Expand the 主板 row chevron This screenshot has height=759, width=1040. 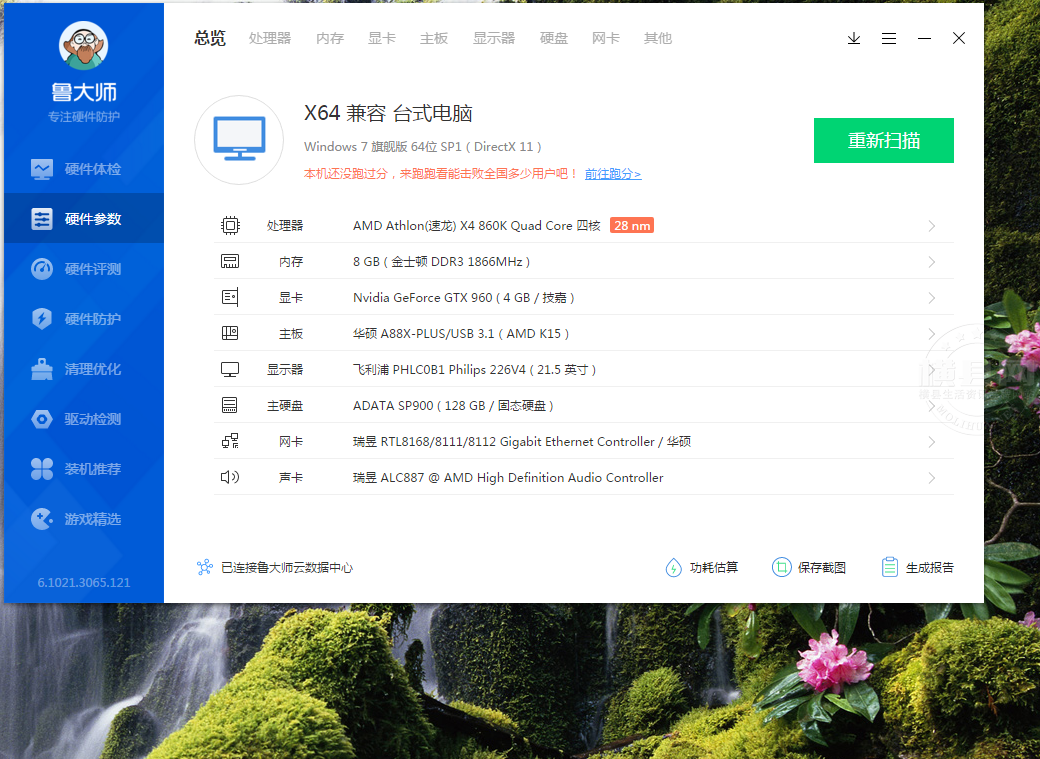932,334
